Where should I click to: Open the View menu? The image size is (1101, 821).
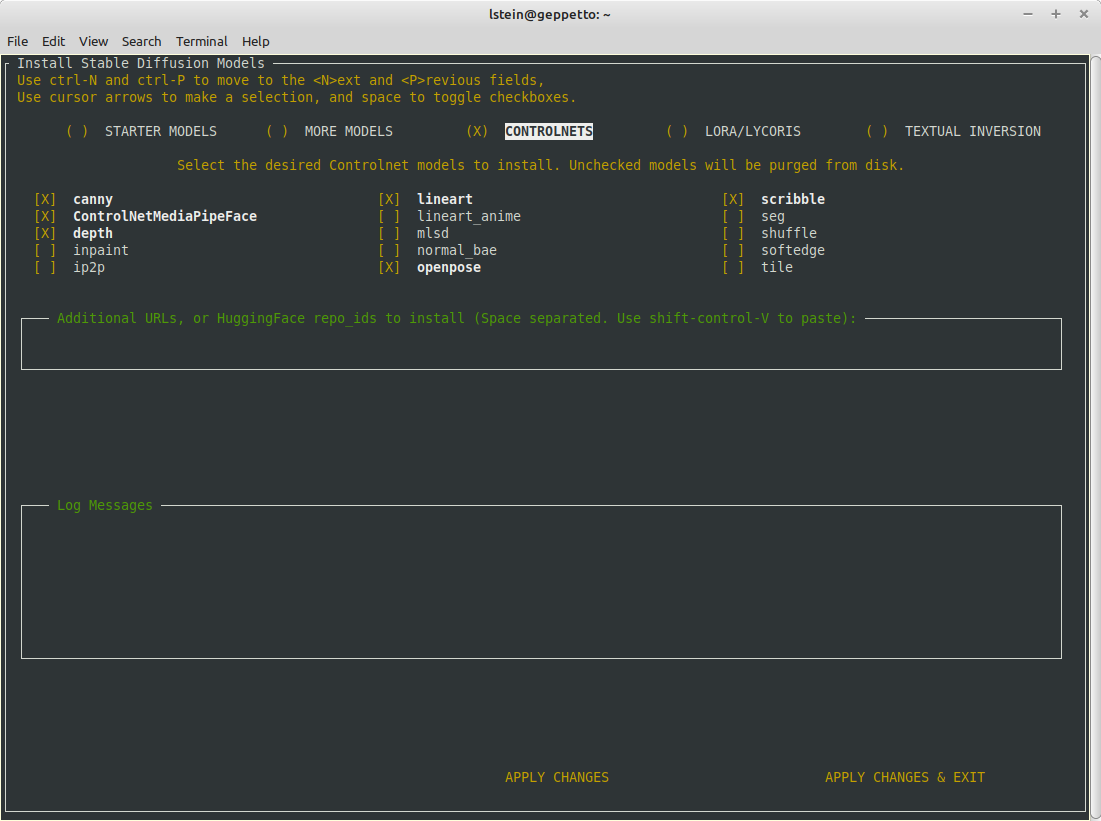pos(93,41)
